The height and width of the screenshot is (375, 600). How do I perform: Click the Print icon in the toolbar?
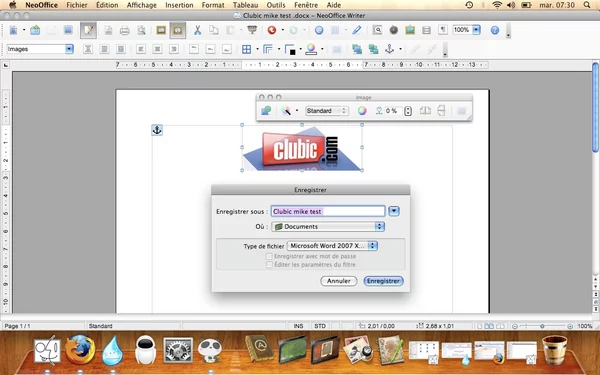[125, 30]
